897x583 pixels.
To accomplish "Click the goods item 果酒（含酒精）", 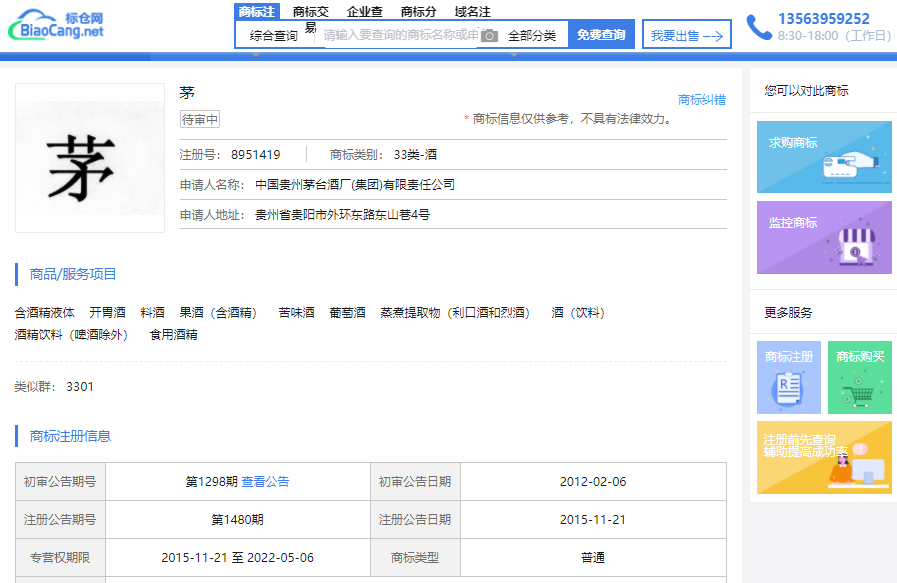I will tap(221, 312).
